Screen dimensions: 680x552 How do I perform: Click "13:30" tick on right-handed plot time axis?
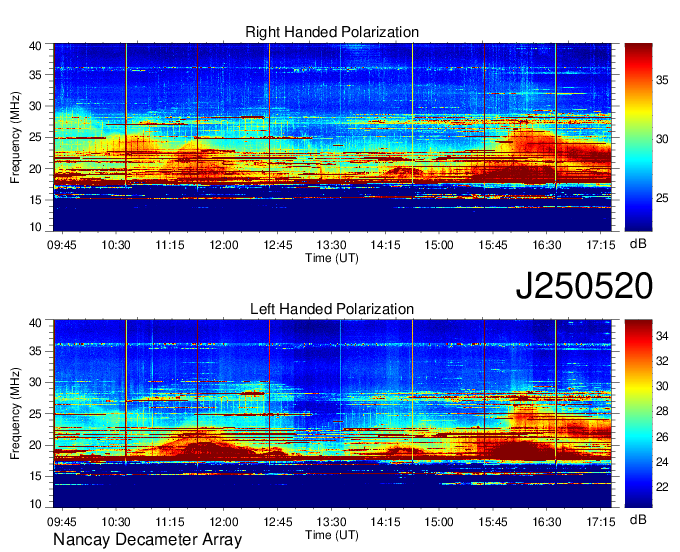pyautogui.click(x=332, y=245)
